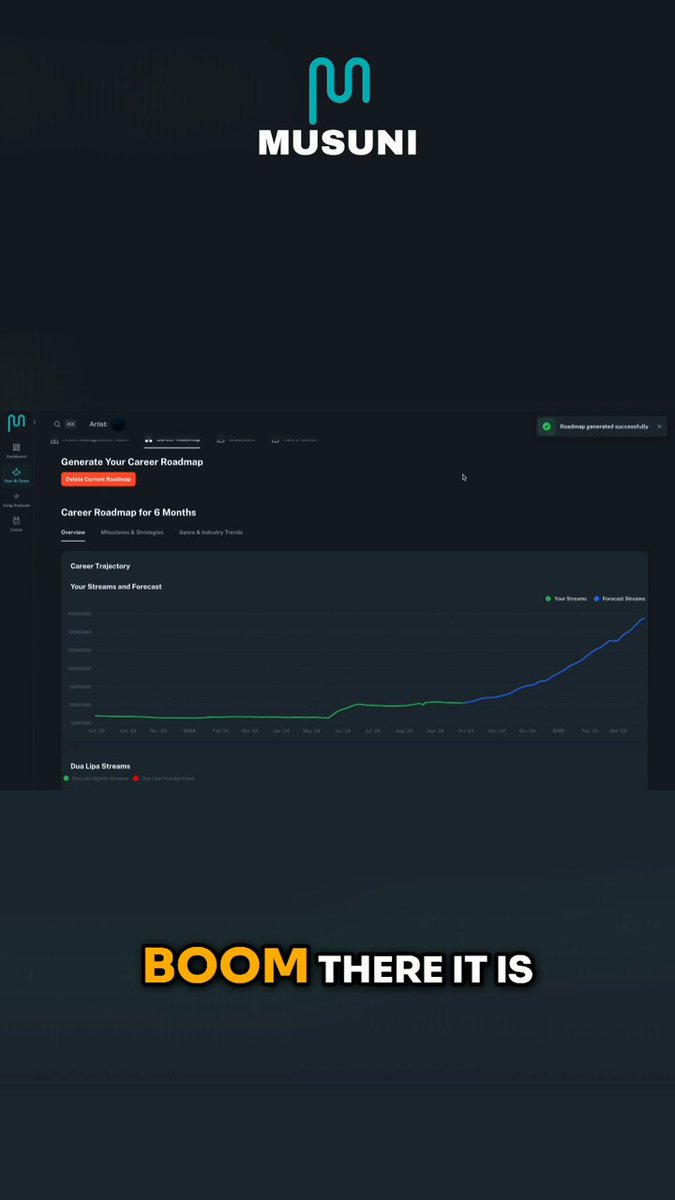Click the search magnifier icon
Viewport: 675px width, 1200px height.
pyautogui.click(x=57, y=424)
